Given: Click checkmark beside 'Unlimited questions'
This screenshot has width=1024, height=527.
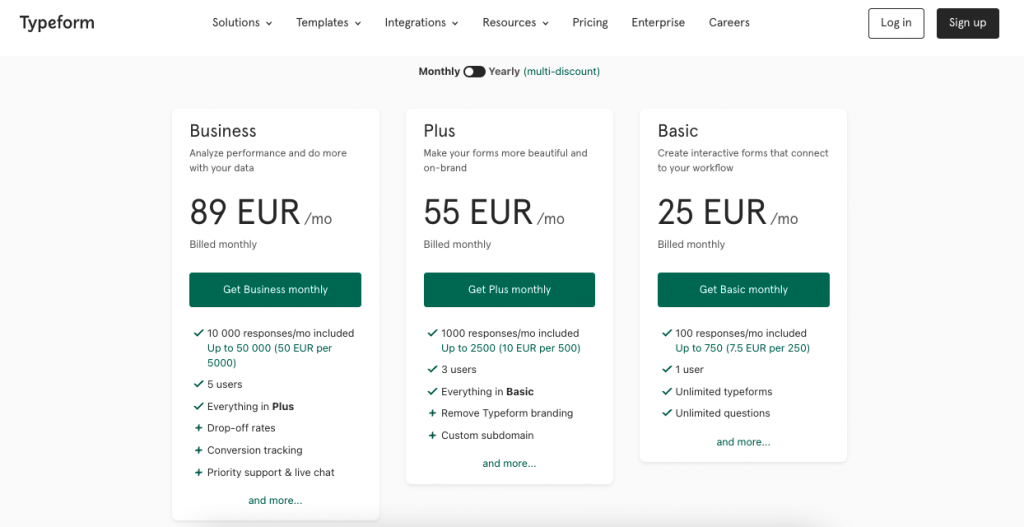Looking at the screenshot, I should (667, 413).
